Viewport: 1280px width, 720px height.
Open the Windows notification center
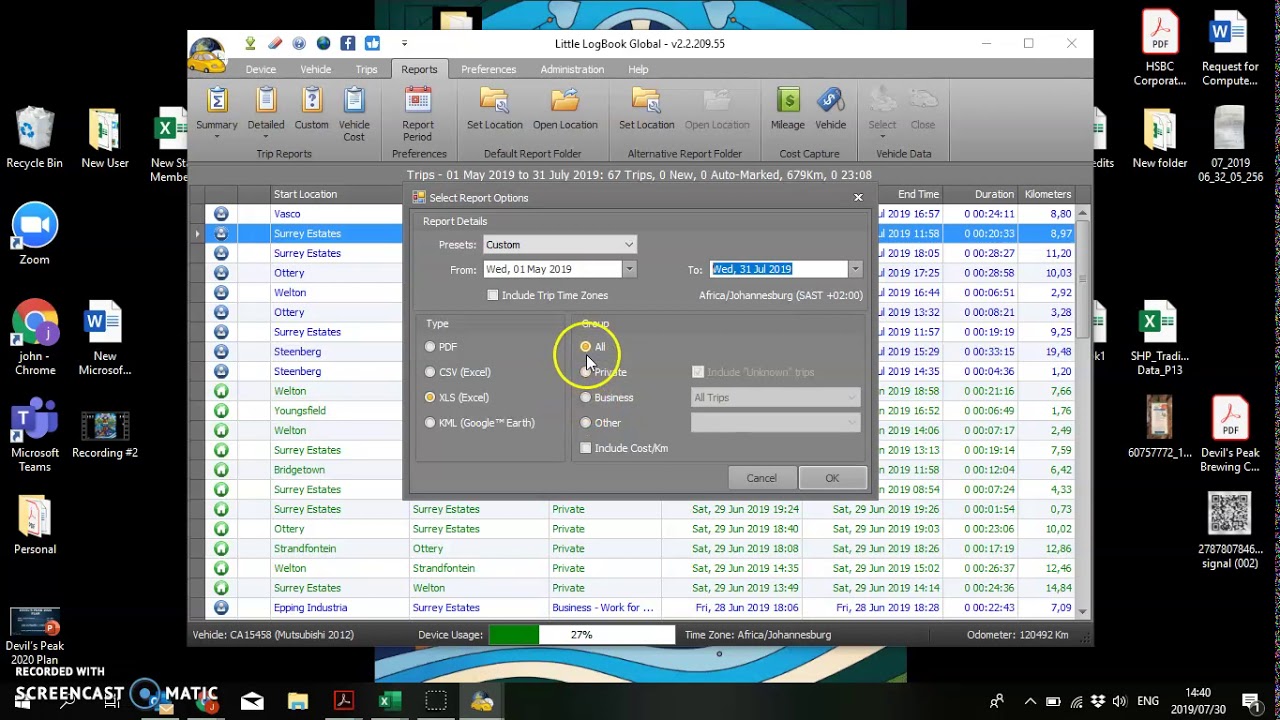pos(1249,701)
